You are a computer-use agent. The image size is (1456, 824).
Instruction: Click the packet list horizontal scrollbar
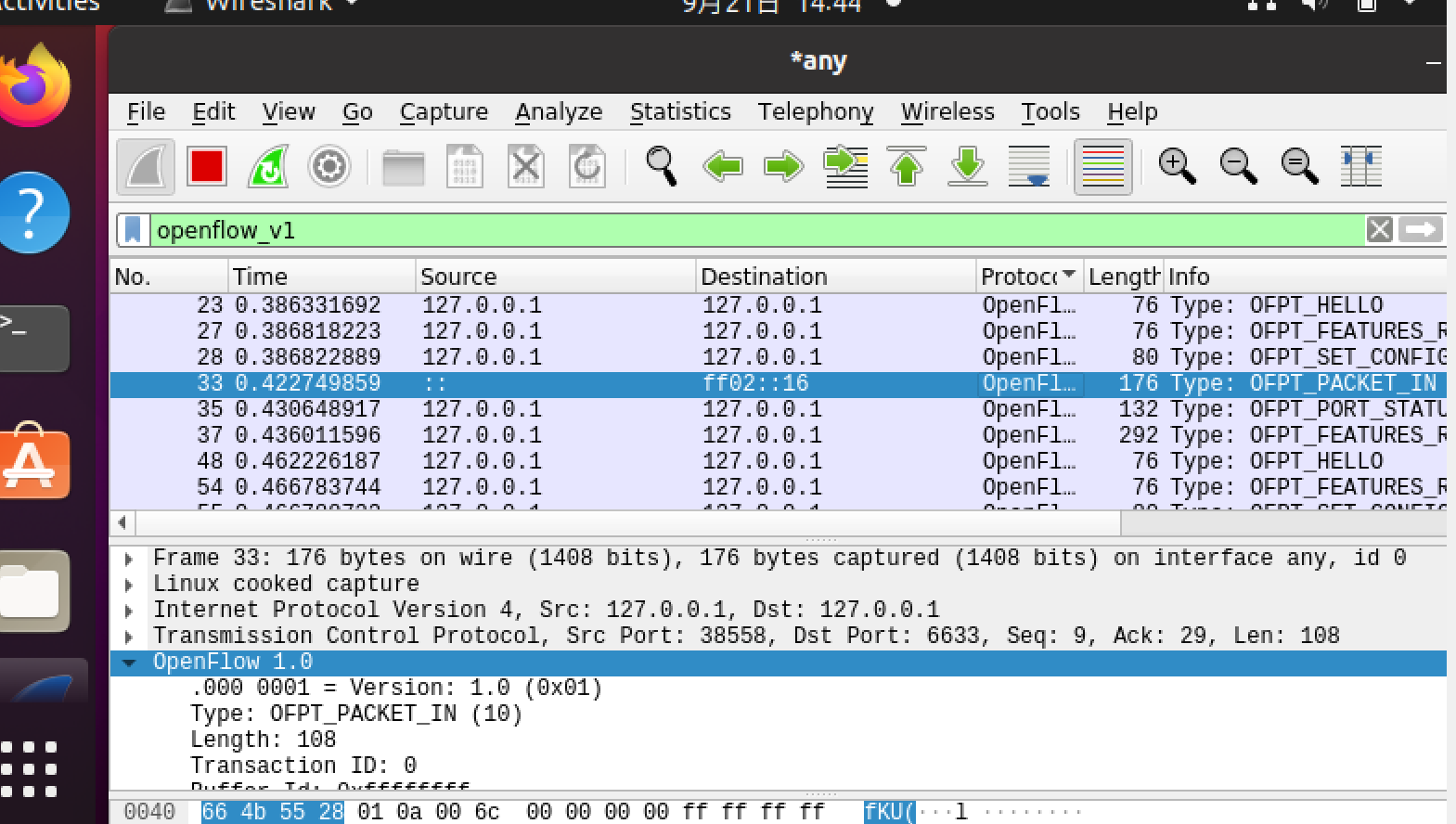pos(627,523)
